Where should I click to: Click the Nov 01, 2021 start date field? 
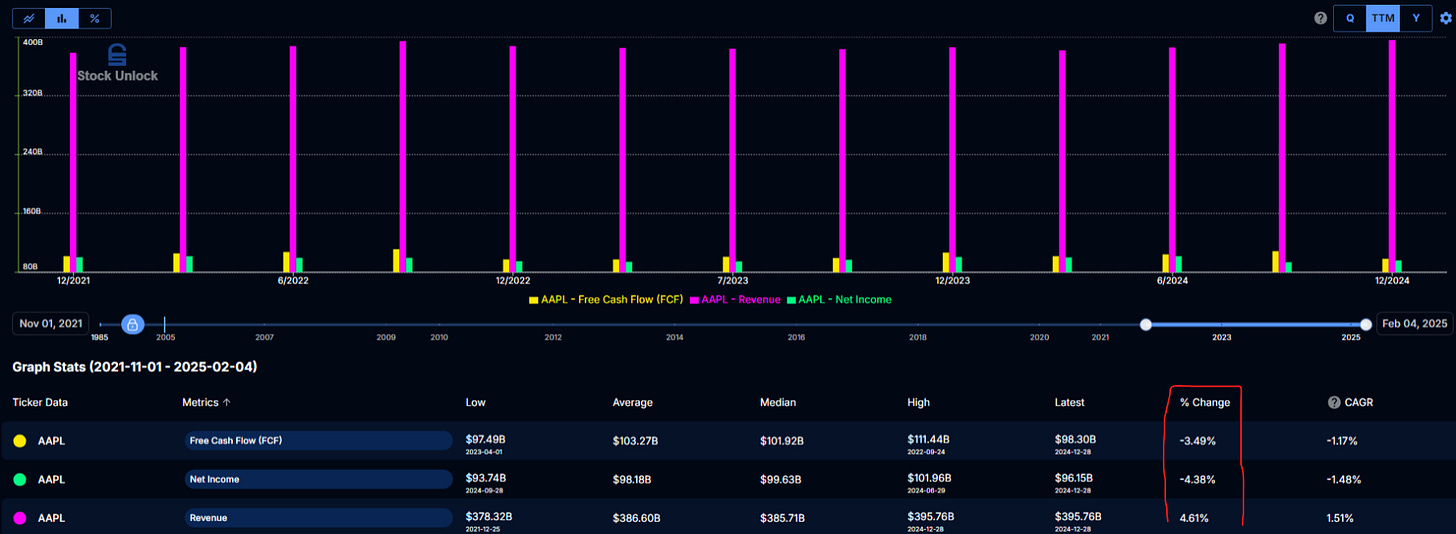tap(50, 323)
